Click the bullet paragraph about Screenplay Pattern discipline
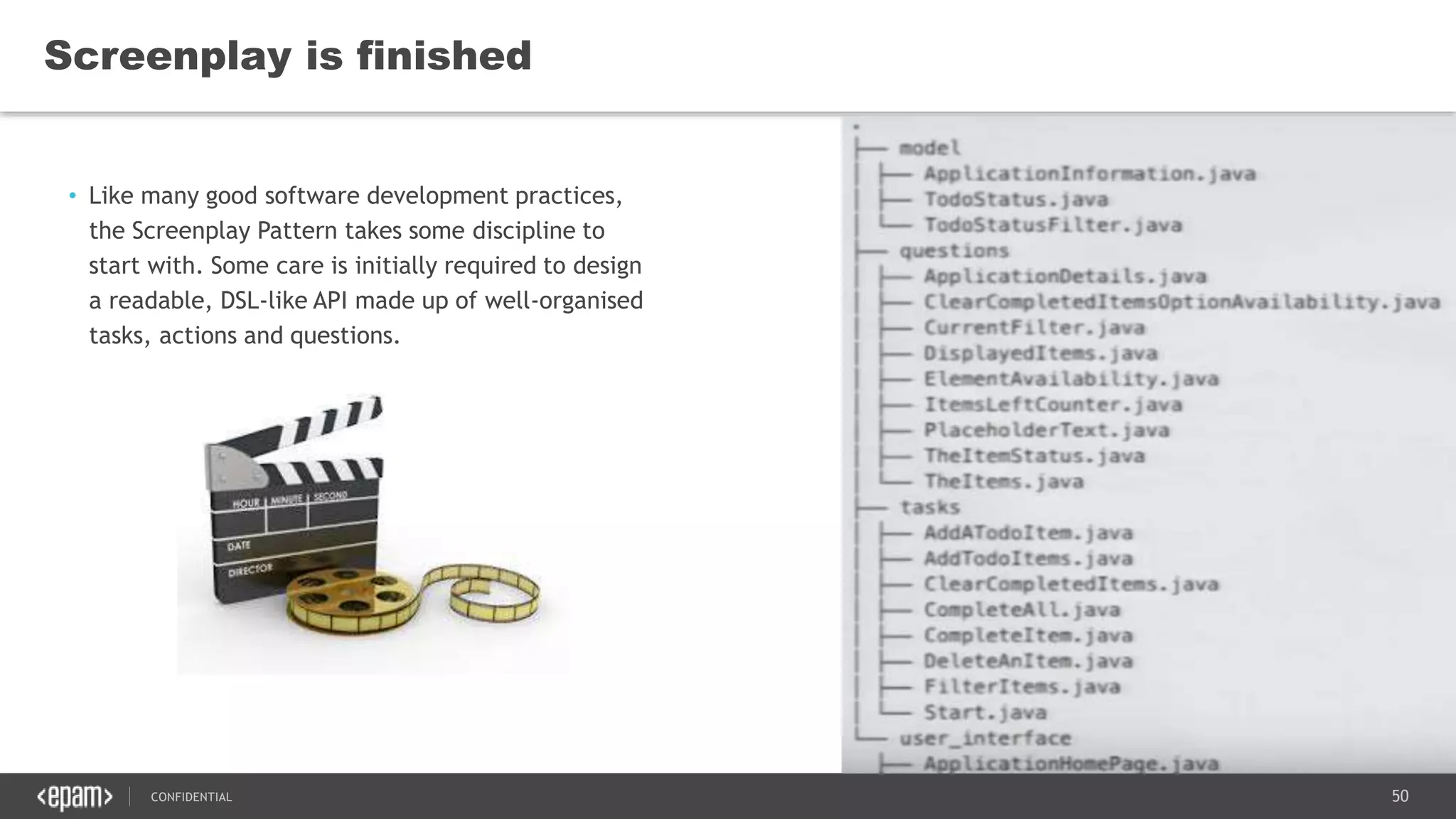Screen dimensions: 1456x819 click(x=365, y=265)
